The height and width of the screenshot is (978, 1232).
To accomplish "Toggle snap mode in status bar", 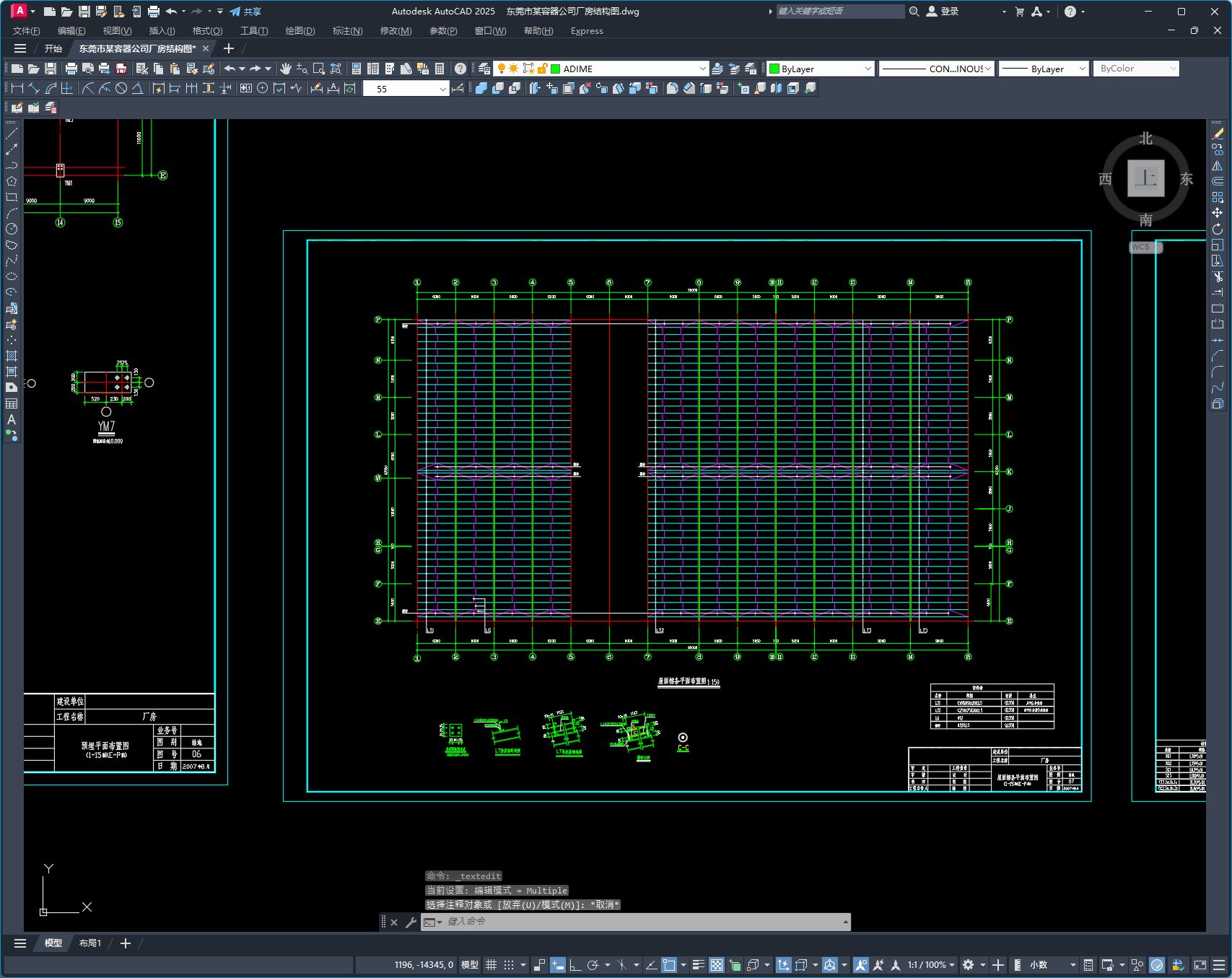I will click(509, 965).
